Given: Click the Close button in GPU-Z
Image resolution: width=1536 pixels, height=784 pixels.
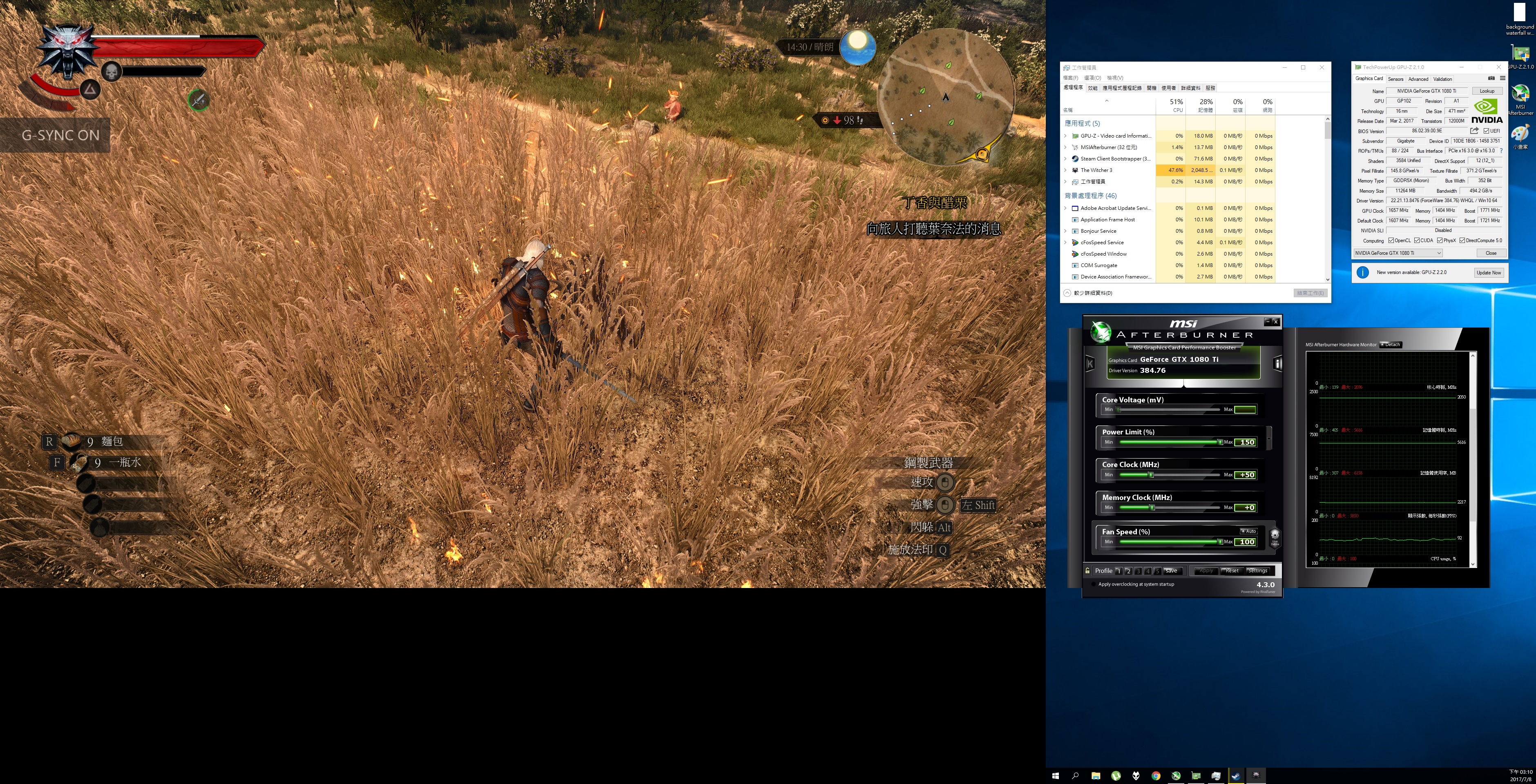Looking at the screenshot, I should coord(1491,254).
